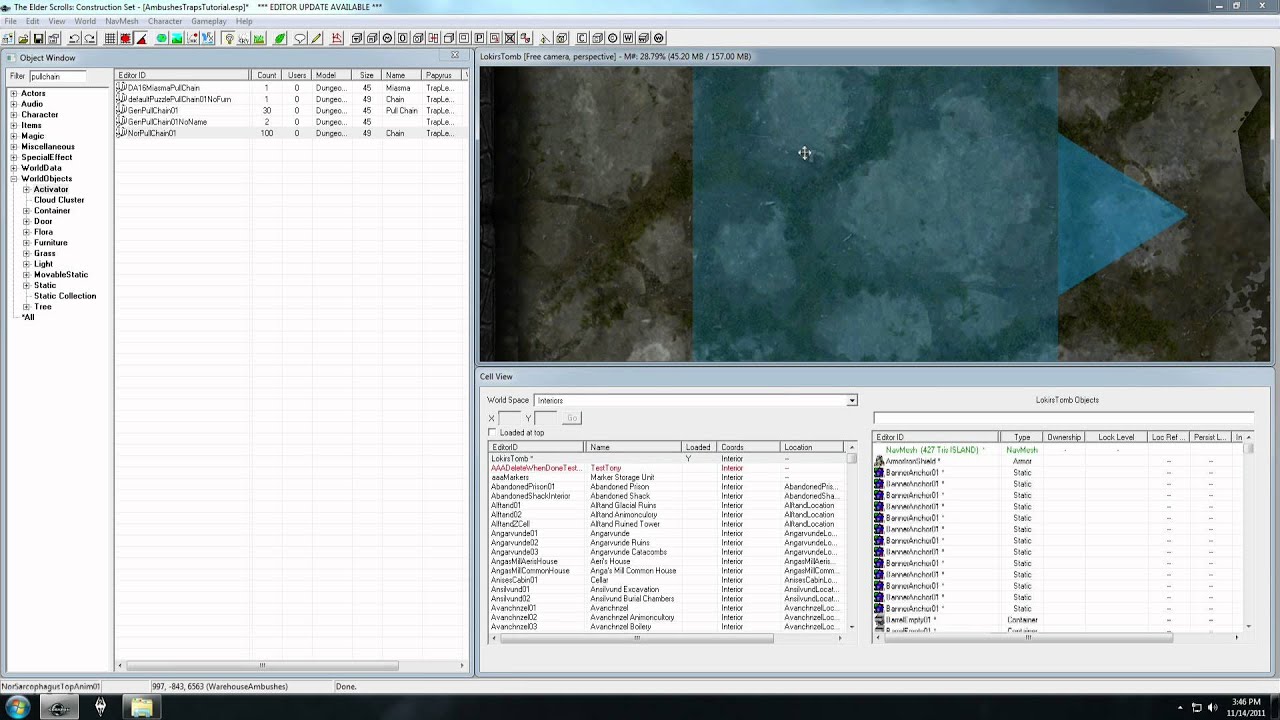Save the plugin with the floppy disk icon
The height and width of the screenshot is (720, 1280).
[38, 38]
